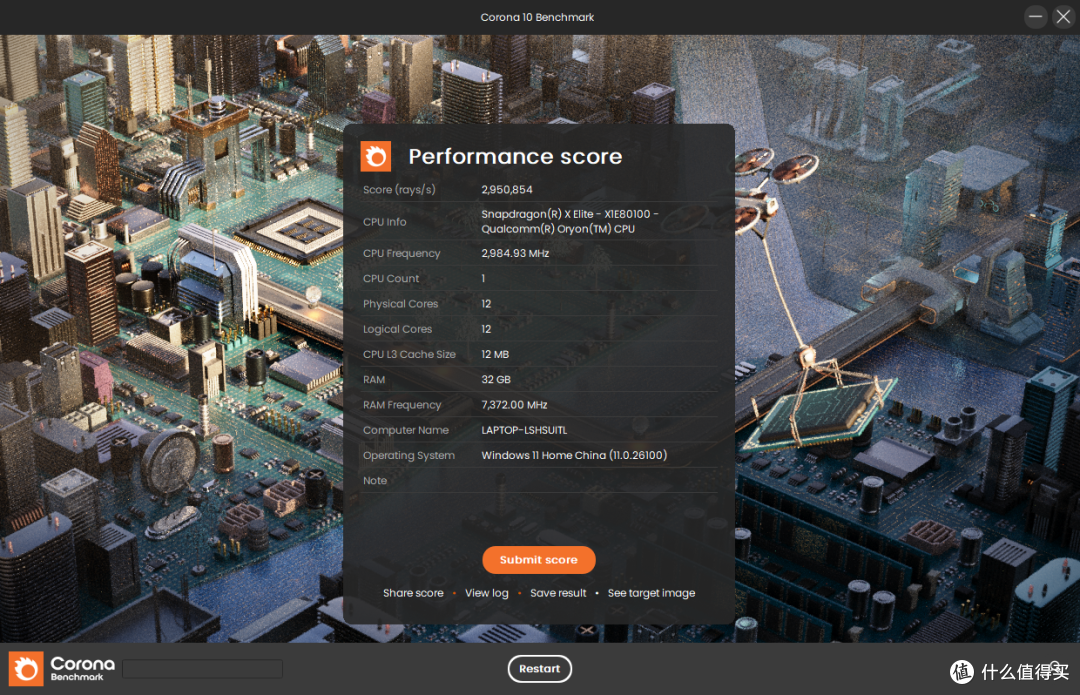
Task: Click the RAM value 32 GB
Action: [x=496, y=380]
